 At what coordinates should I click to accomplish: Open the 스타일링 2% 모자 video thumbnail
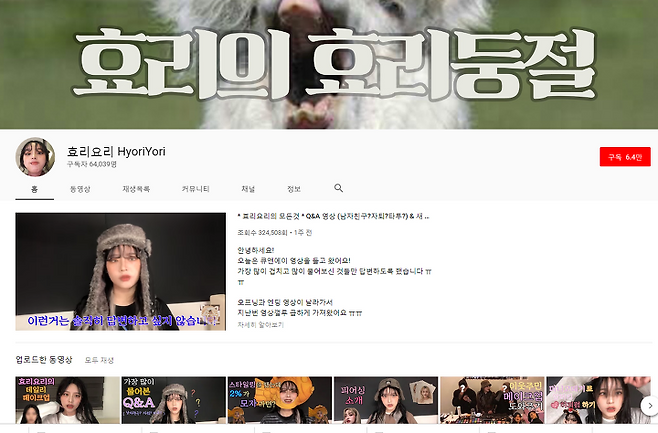point(280,400)
